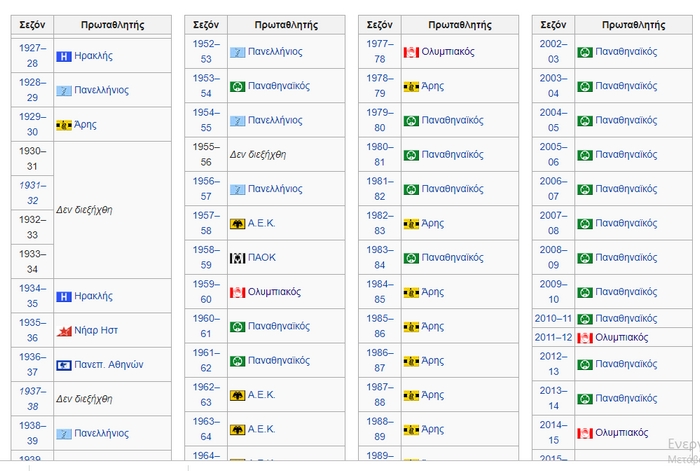The image size is (700, 471).
Task: Click the Πανελλήνιος flag icon in the 1928–29 row
Action: click(64, 91)
